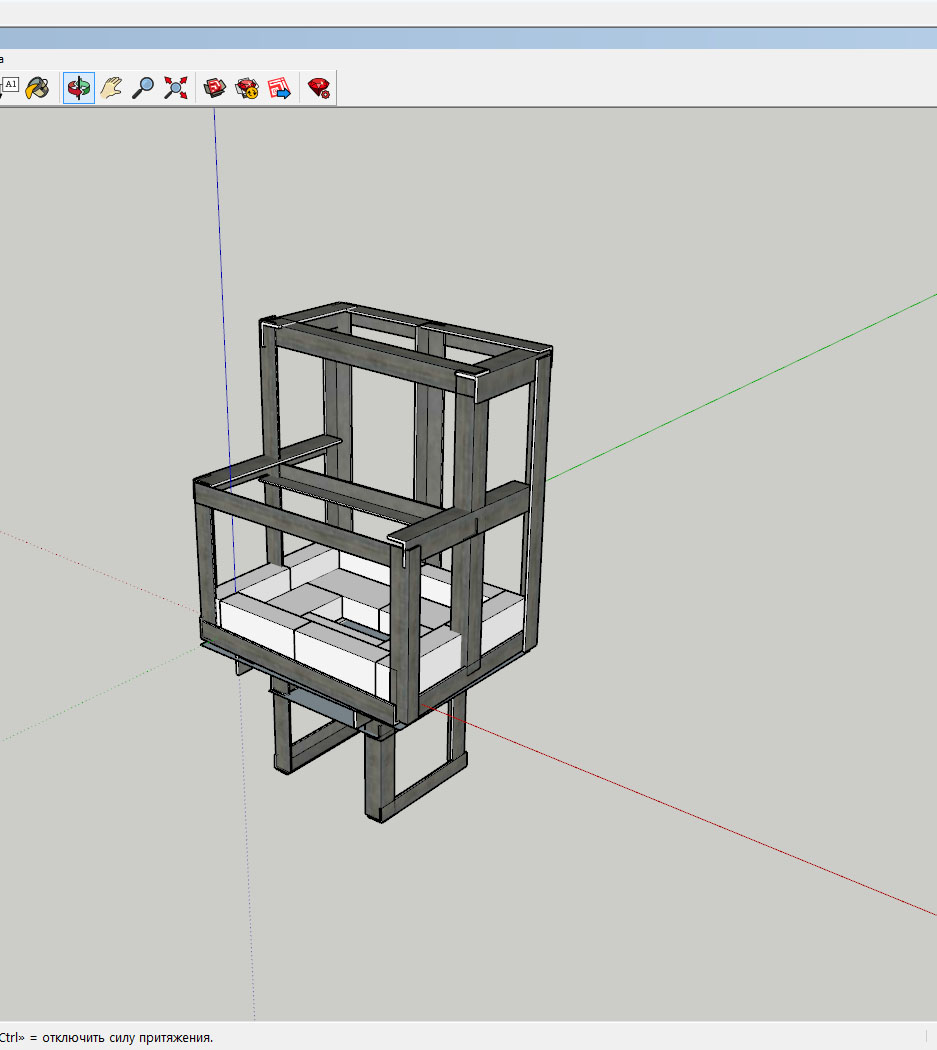Click the top front beam of the frame
The width and height of the screenshot is (937, 1050).
[370, 358]
